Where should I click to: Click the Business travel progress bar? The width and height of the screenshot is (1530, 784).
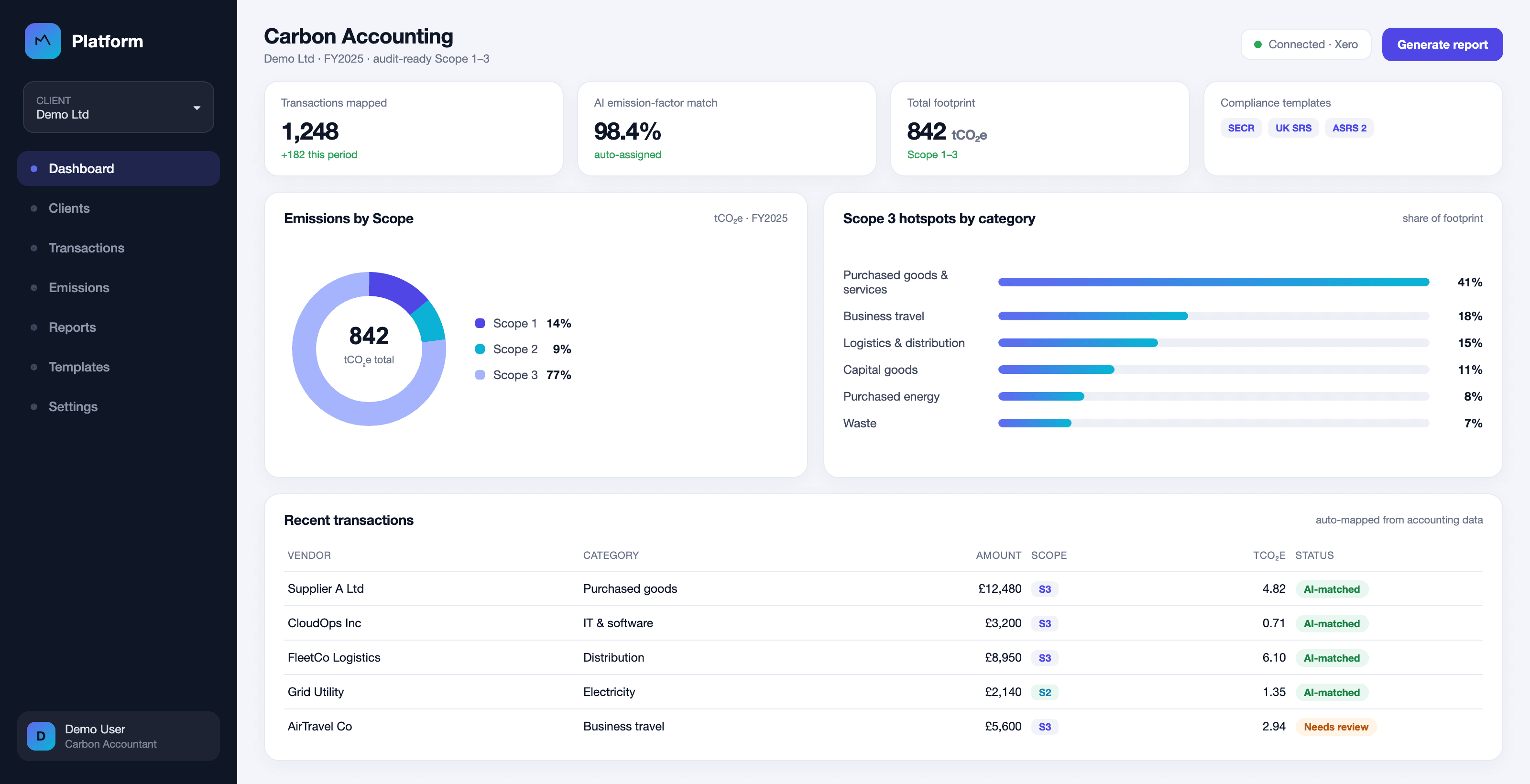1213,316
